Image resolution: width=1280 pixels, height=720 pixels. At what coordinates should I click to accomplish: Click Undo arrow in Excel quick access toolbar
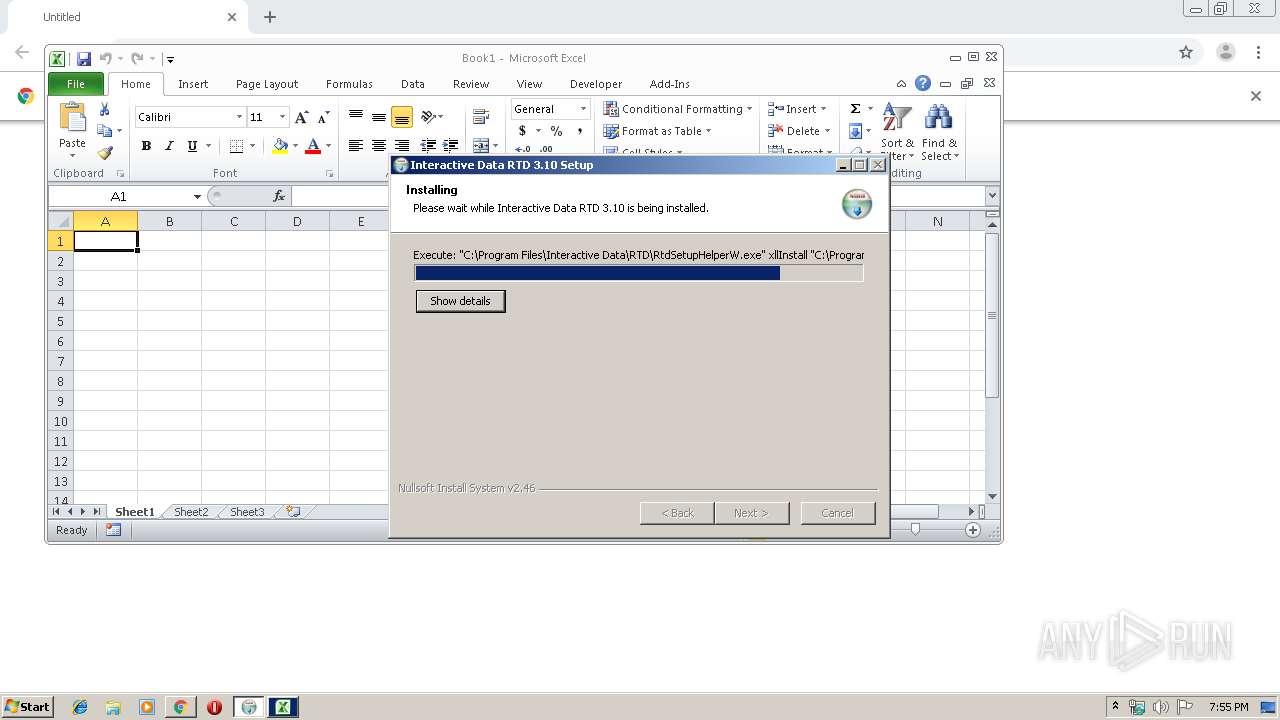tap(105, 59)
